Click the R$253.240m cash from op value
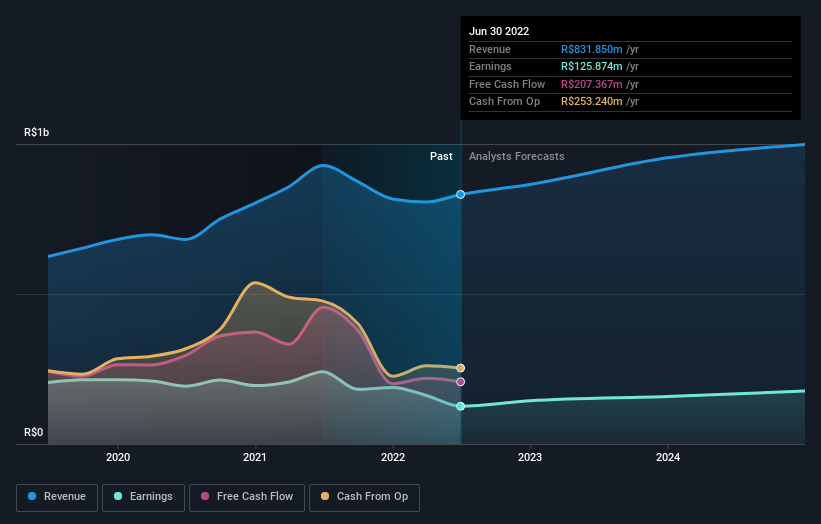This screenshot has height=524, width=821. point(592,102)
